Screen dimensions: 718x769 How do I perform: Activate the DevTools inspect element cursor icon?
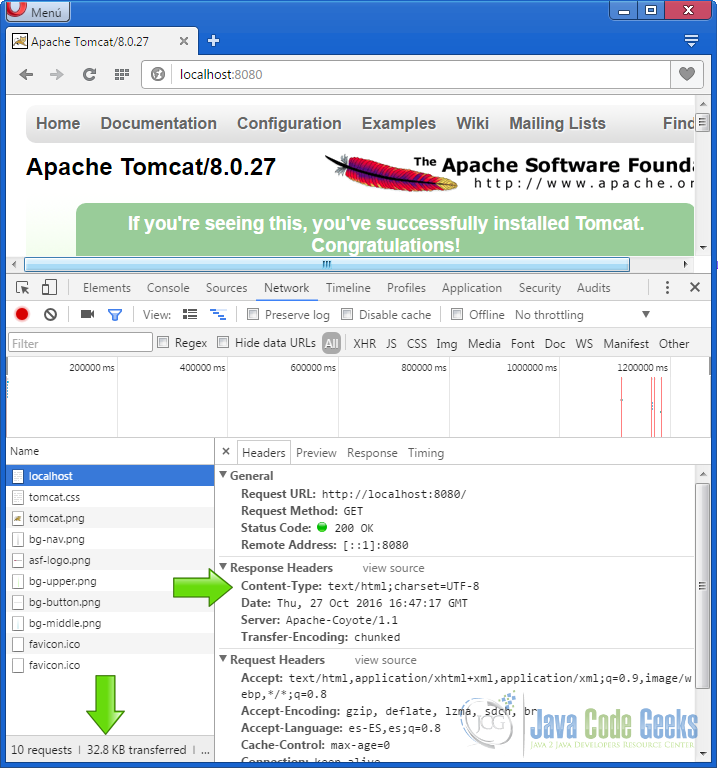pyautogui.click(x=23, y=288)
